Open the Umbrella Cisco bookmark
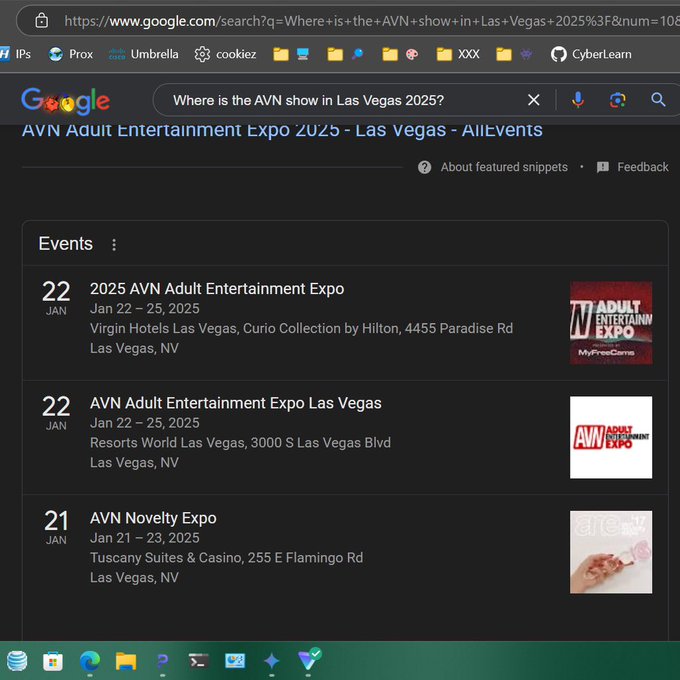 (144, 54)
